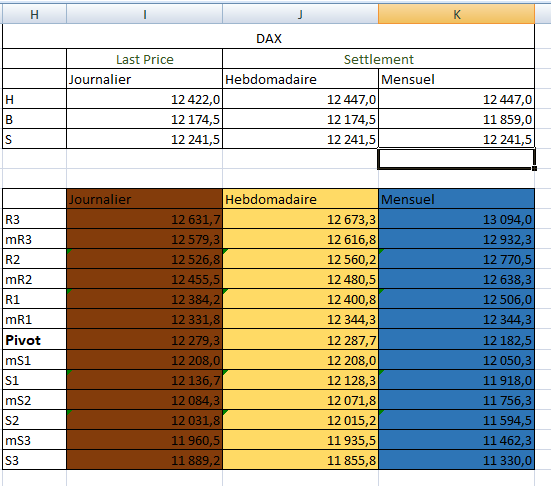Click cell with value 12 616,8
Viewport: 551px width, 486px height.
(x=300, y=239)
